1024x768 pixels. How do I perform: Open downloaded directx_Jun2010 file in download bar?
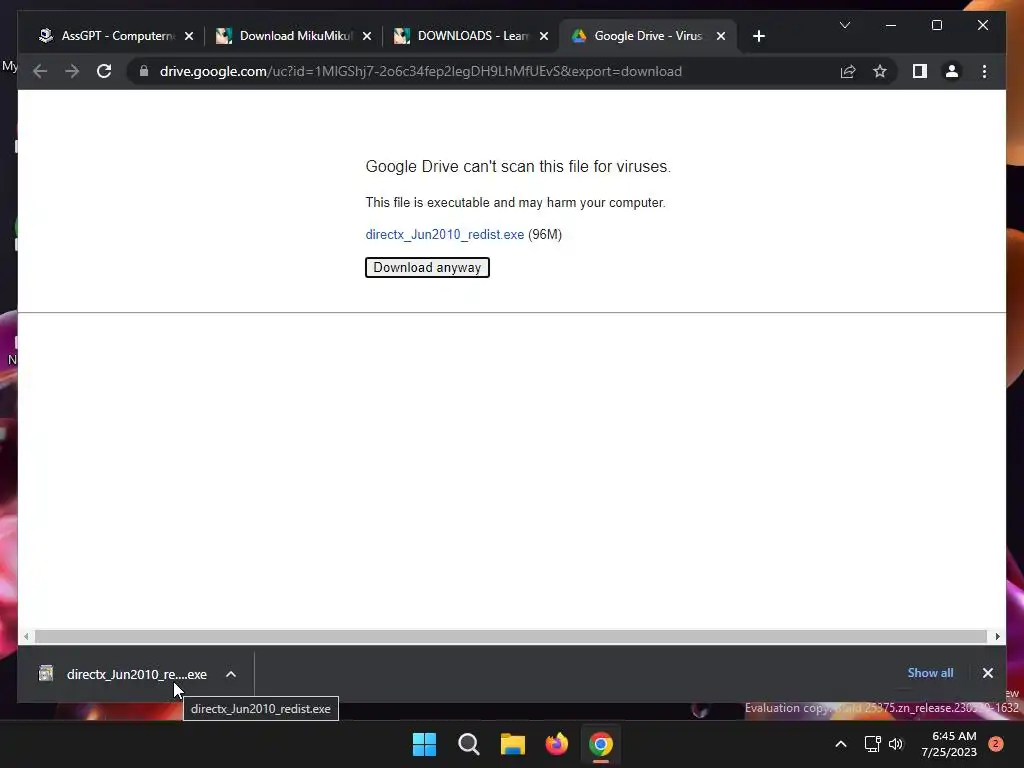pyautogui.click(x=136, y=674)
